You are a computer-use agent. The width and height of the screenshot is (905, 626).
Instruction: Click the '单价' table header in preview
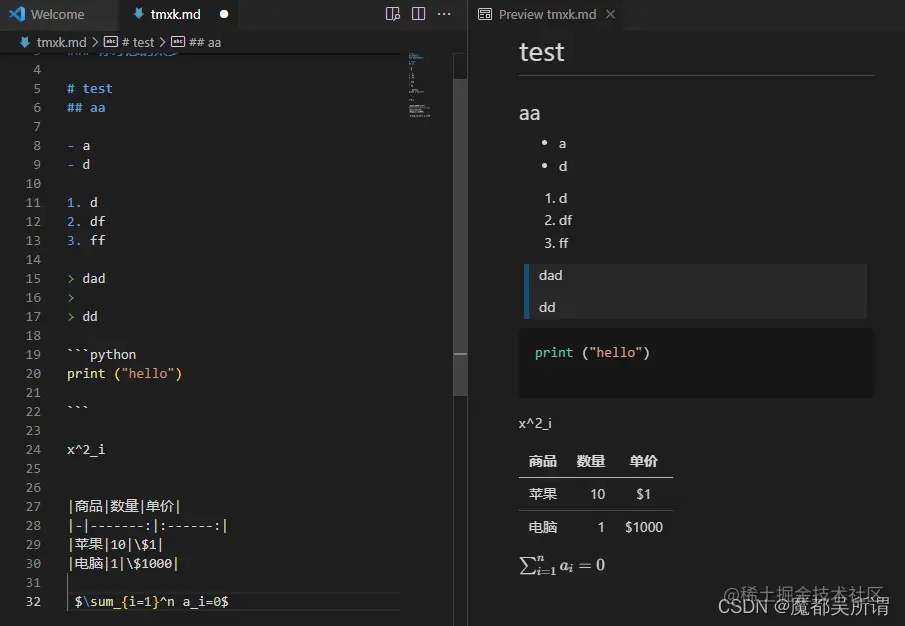click(644, 461)
